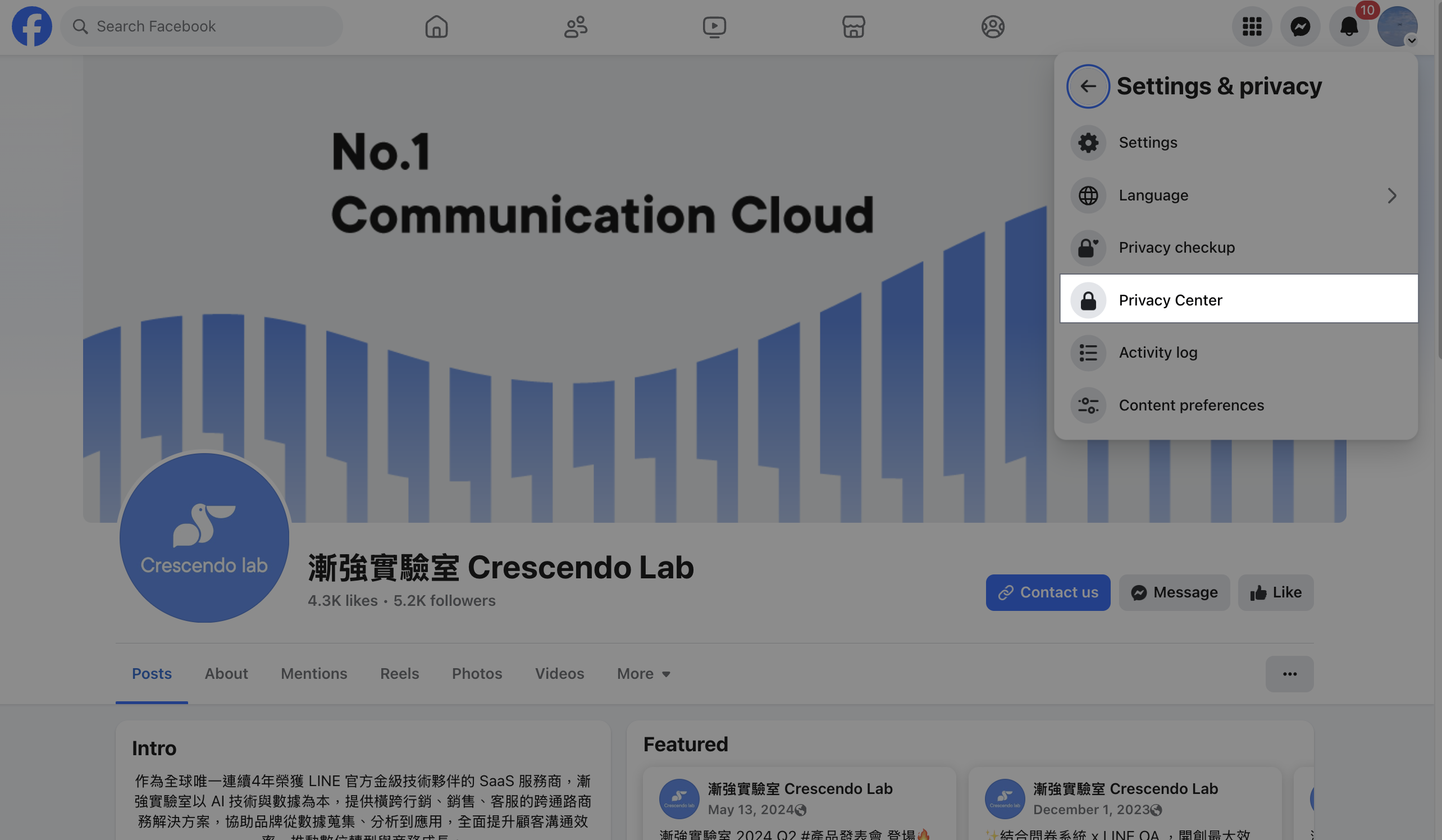The width and height of the screenshot is (1442, 840).
Task: Switch to the Mentions tab
Action: tap(313, 673)
